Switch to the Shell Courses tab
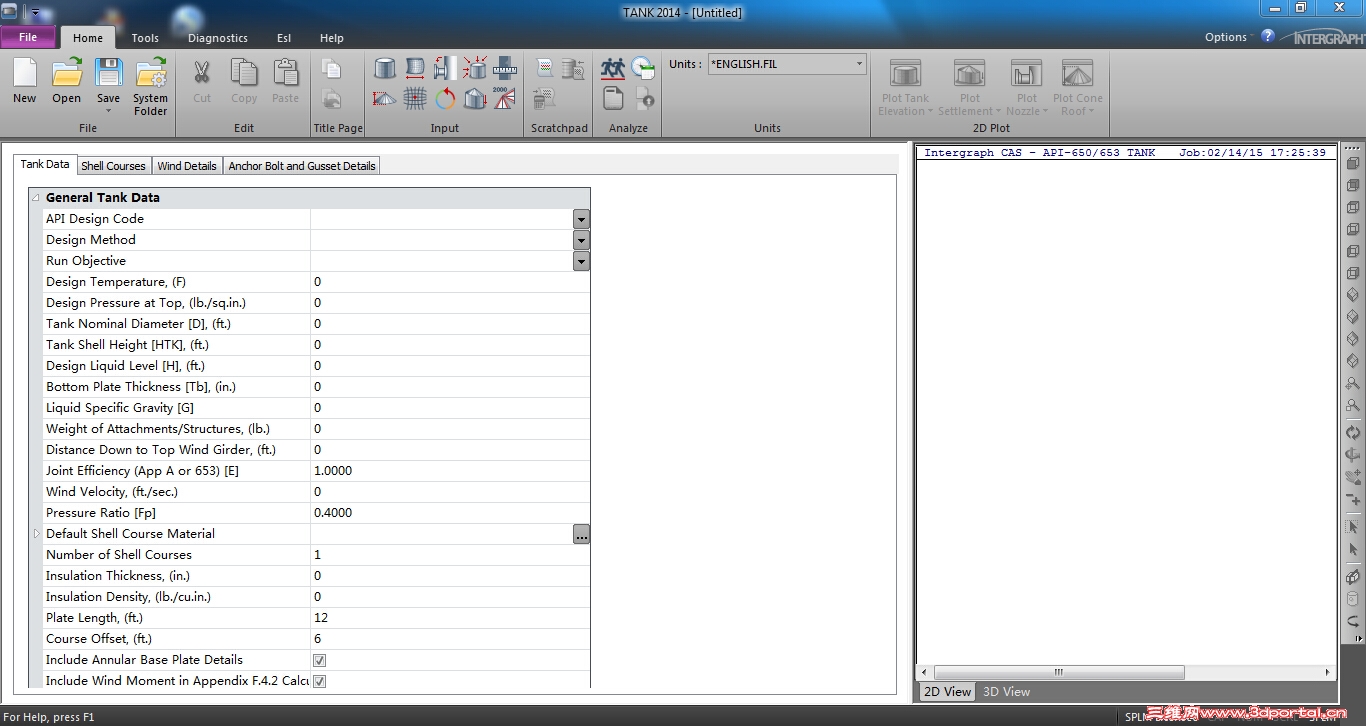 click(113, 166)
